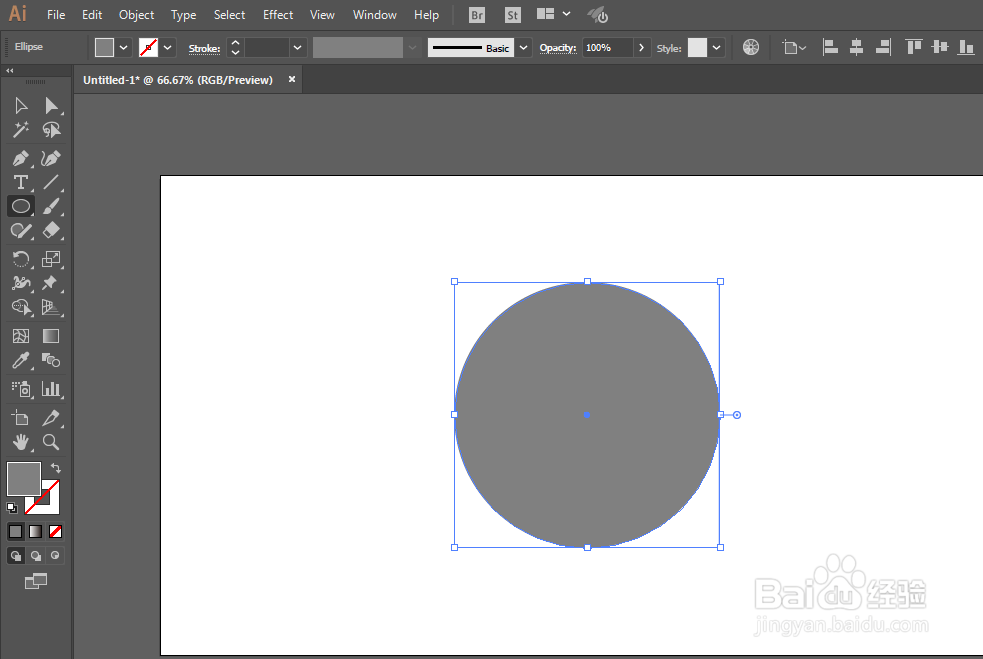983x659 pixels.
Task: Select the Gradient tool
Action: pyautogui.click(x=51, y=336)
